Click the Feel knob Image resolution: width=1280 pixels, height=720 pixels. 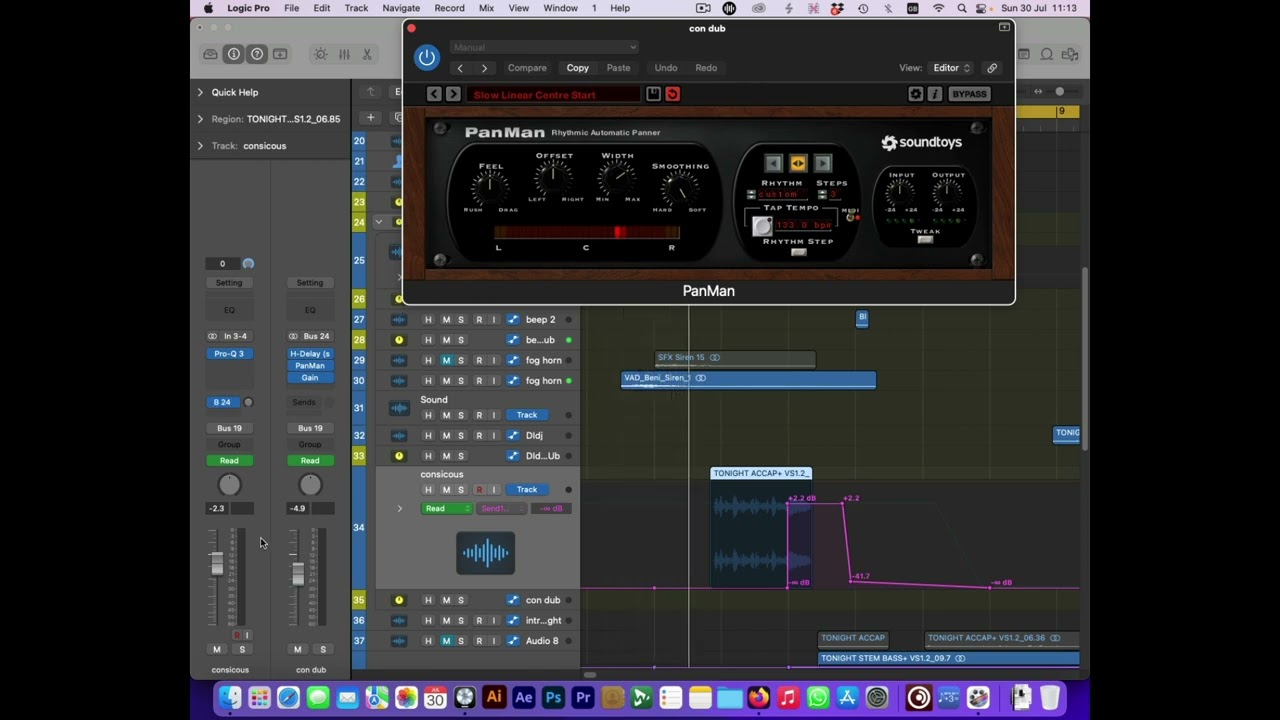(490, 188)
